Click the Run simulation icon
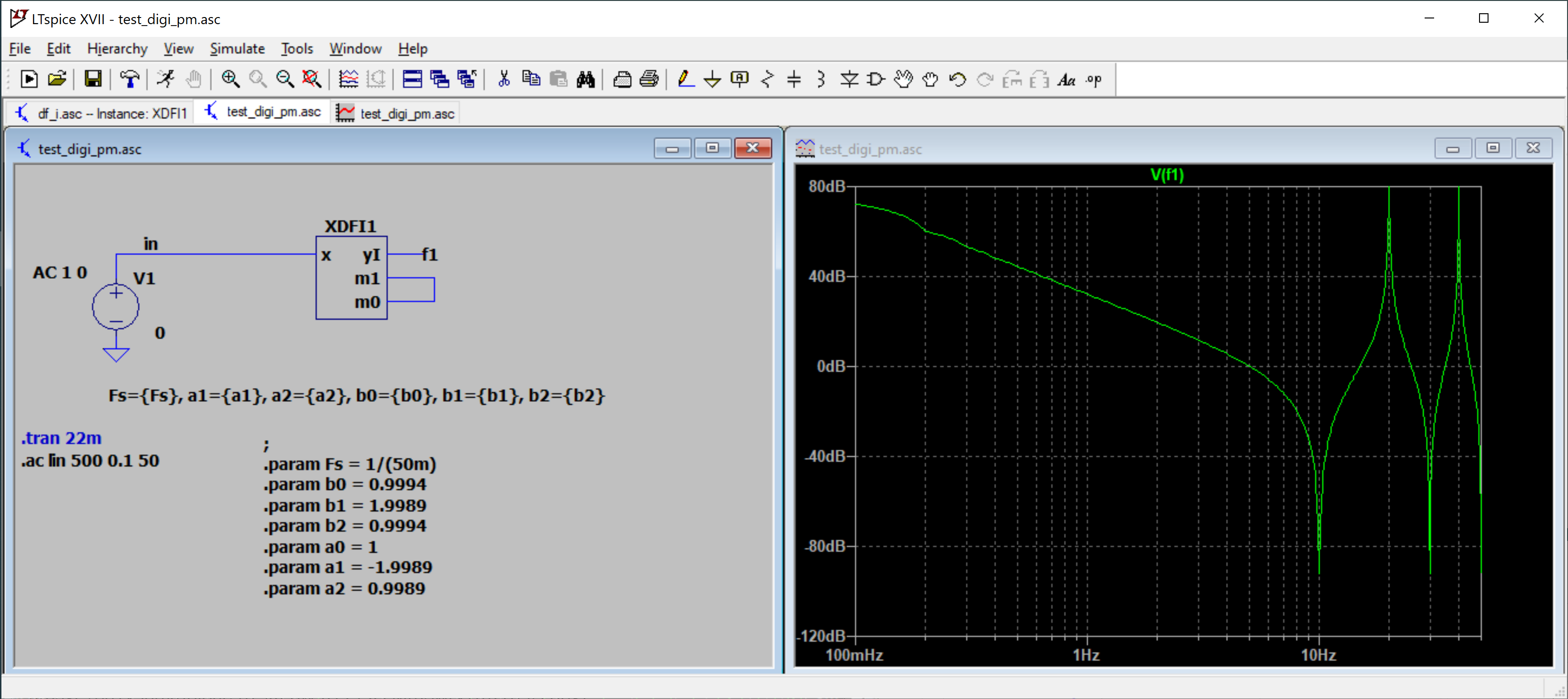Image resolution: width=1568 pixels, height=699 pixels. [165, 79]
